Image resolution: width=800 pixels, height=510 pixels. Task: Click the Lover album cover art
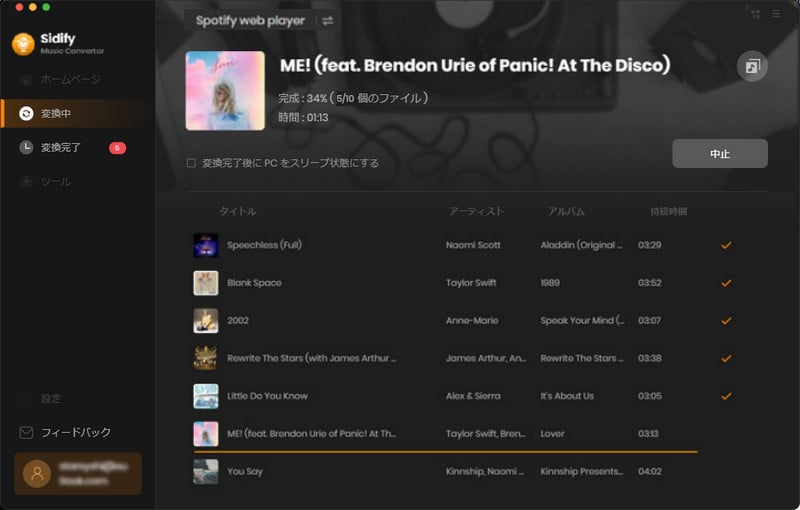pos(225,91)
